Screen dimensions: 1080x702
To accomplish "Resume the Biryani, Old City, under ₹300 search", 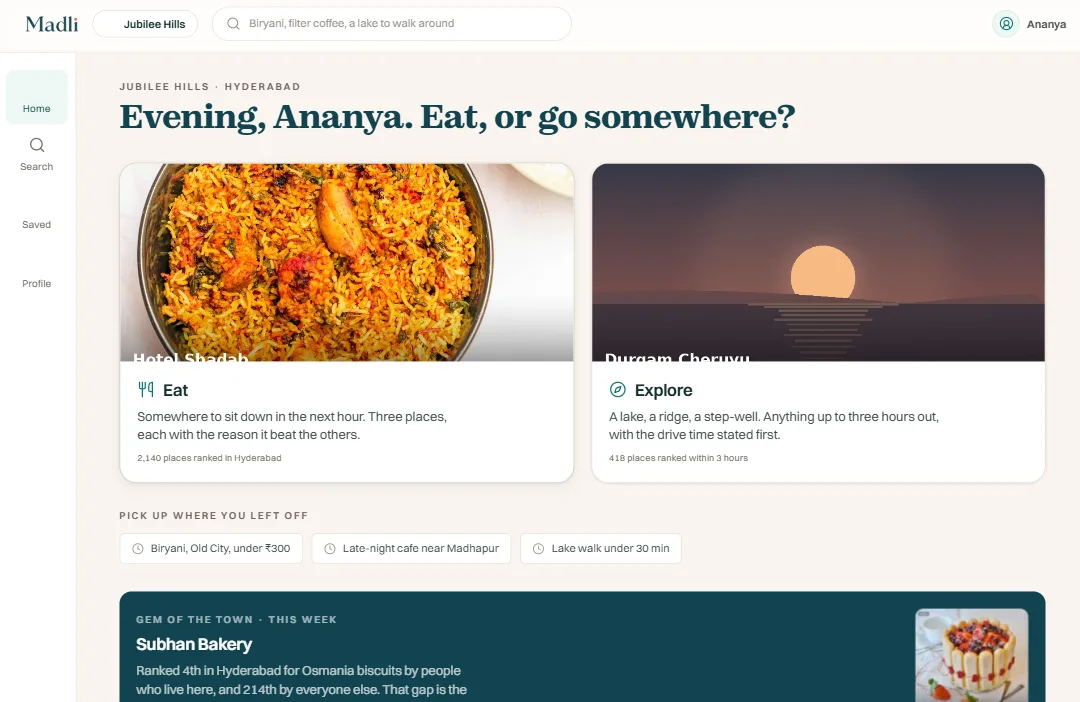I will (x=211, y=548).
